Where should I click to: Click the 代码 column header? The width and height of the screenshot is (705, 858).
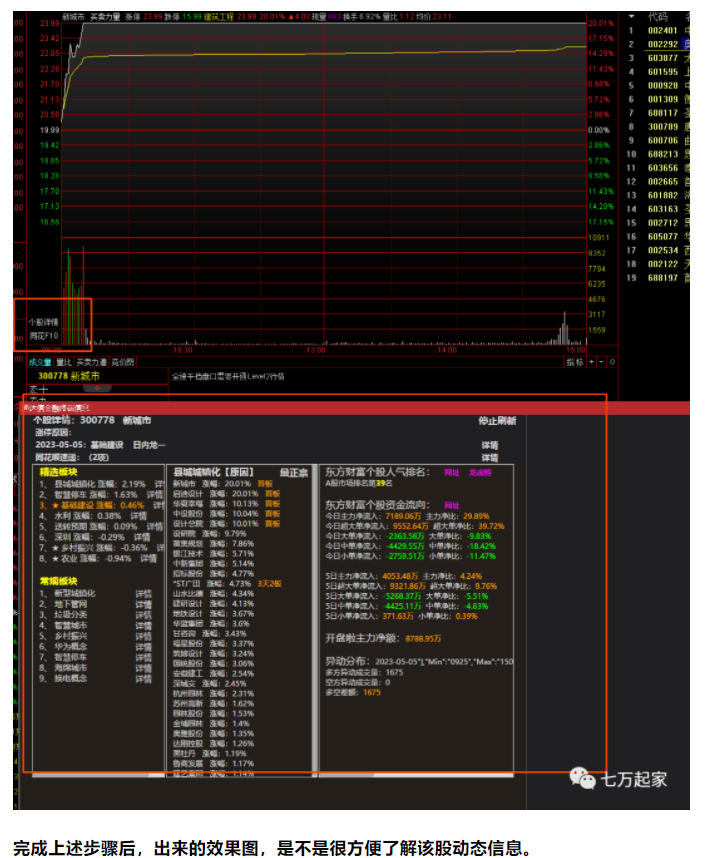click(657, 17)
